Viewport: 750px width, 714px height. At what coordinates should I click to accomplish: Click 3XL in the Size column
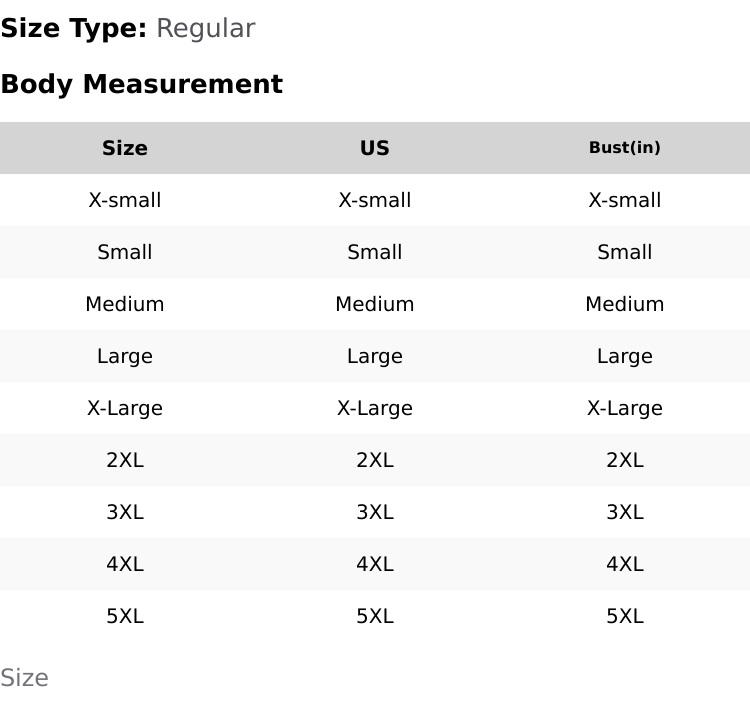point(125,512)
